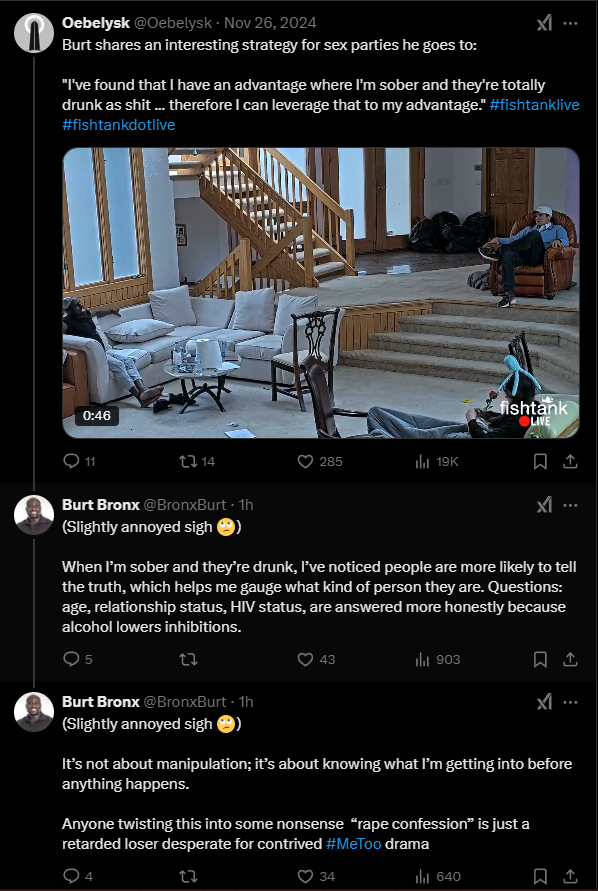Open more options on second Burt Bronx reply
The width and height of the screenshot is (598, 891).
570,702
